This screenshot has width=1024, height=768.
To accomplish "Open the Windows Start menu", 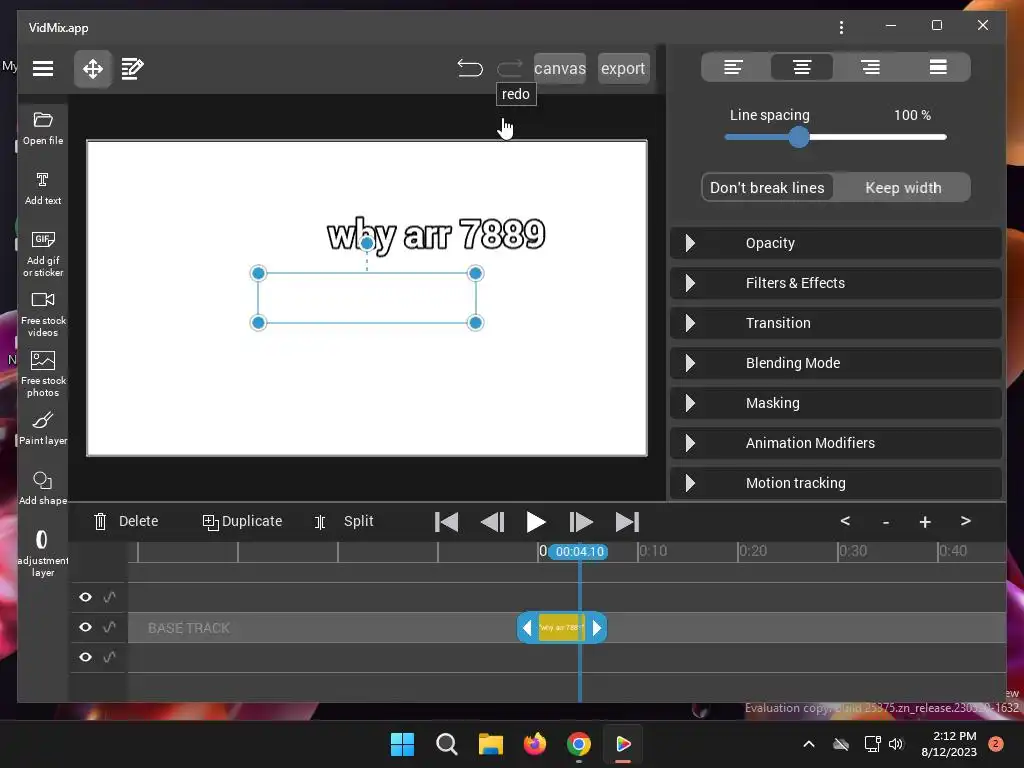I will (x=402, y=744).
